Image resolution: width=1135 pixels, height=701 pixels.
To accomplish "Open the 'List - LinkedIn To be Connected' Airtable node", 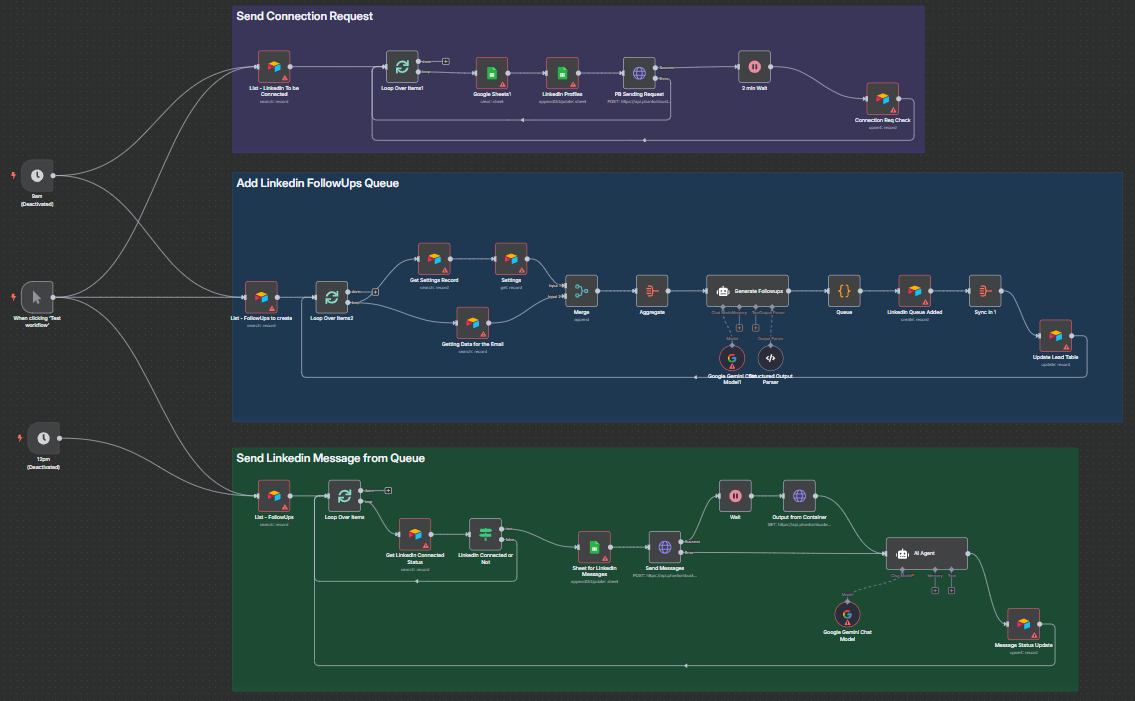I will (x=274, y=67).
